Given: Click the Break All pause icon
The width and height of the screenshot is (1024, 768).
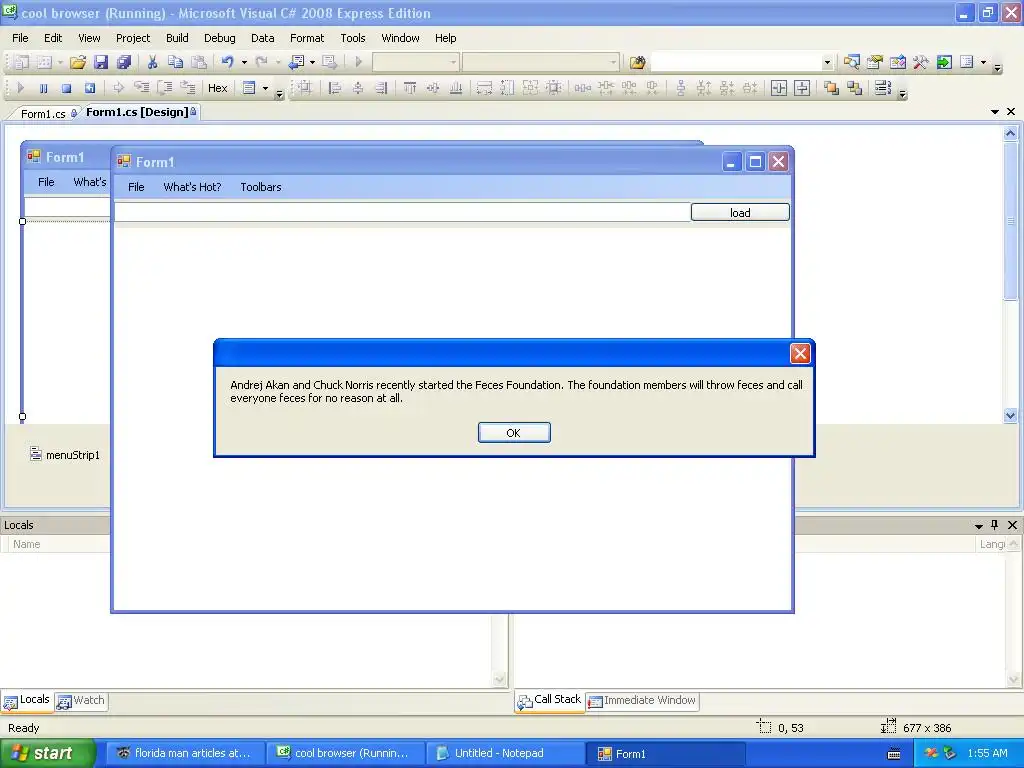Looking at the screenshot, I should point(43,88).
